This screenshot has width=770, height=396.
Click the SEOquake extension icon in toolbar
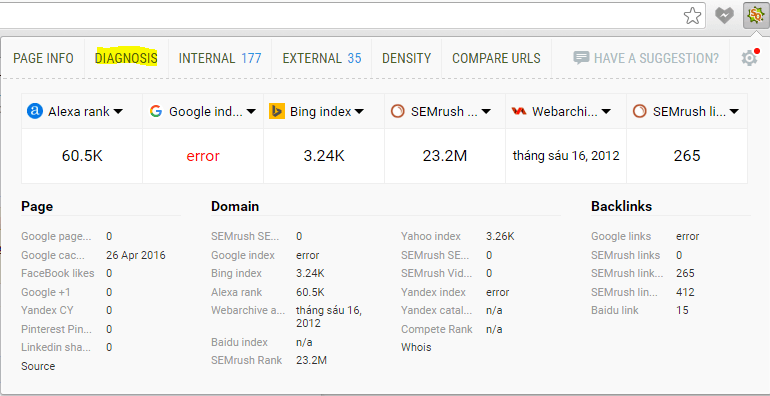755,16
